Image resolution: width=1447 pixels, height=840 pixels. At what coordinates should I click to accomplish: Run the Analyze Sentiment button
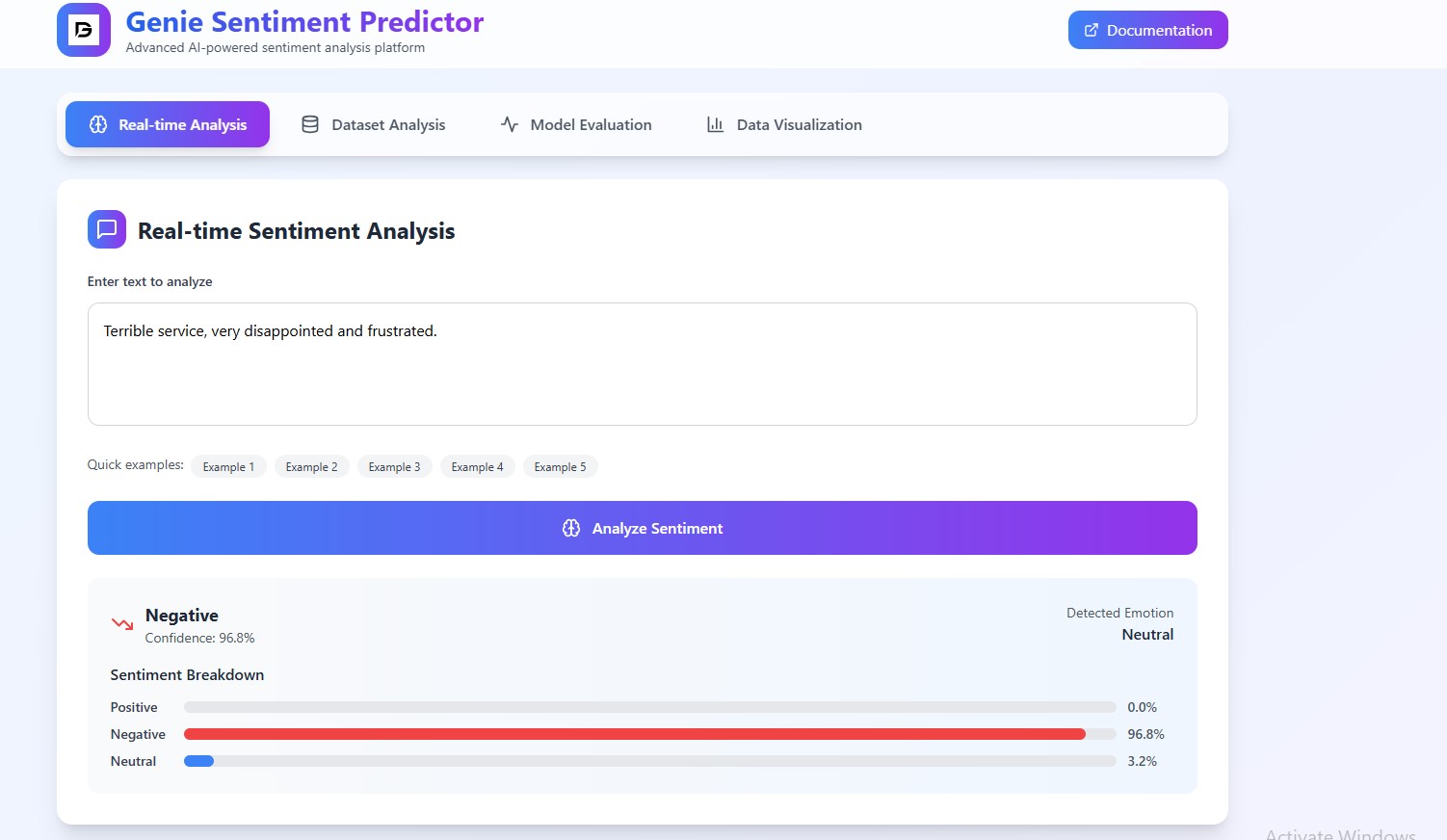[x=643, y=528]
